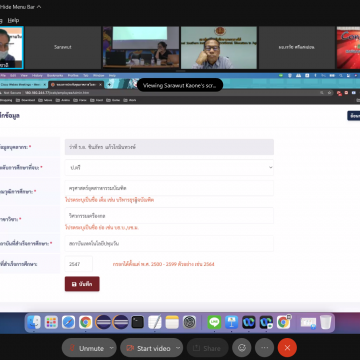Open Launchpad in the shared dock

[x=51, y=322]
